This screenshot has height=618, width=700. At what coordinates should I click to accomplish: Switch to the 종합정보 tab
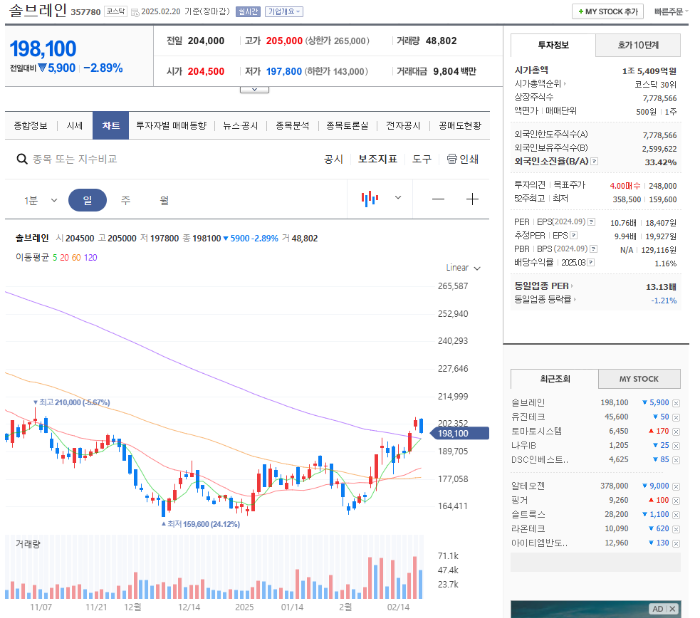point(30,126)
